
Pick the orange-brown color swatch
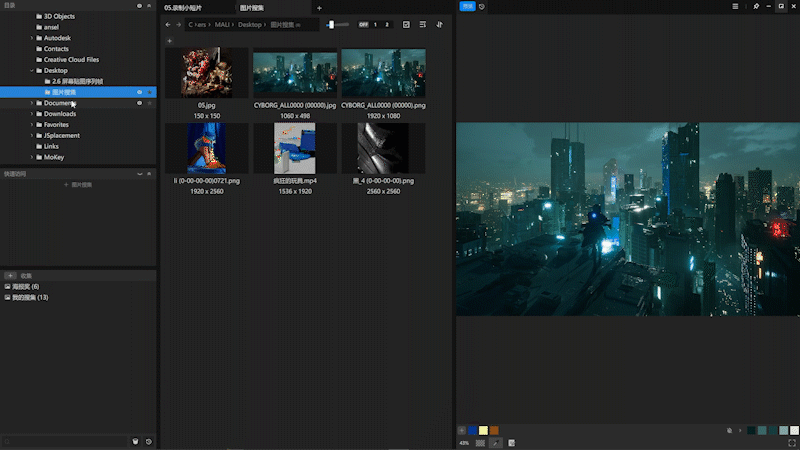pos(494,431)
